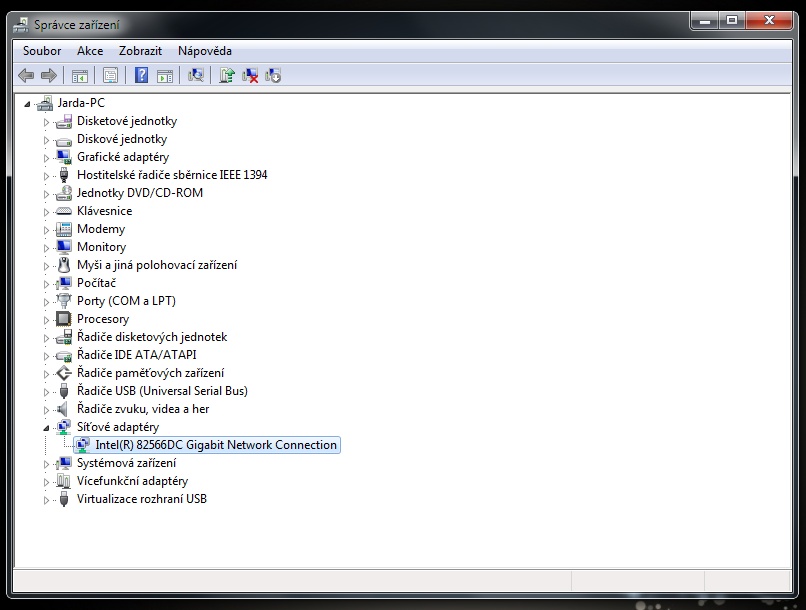
Task: Open the Nápověda menu
Action: click(205, 51)
